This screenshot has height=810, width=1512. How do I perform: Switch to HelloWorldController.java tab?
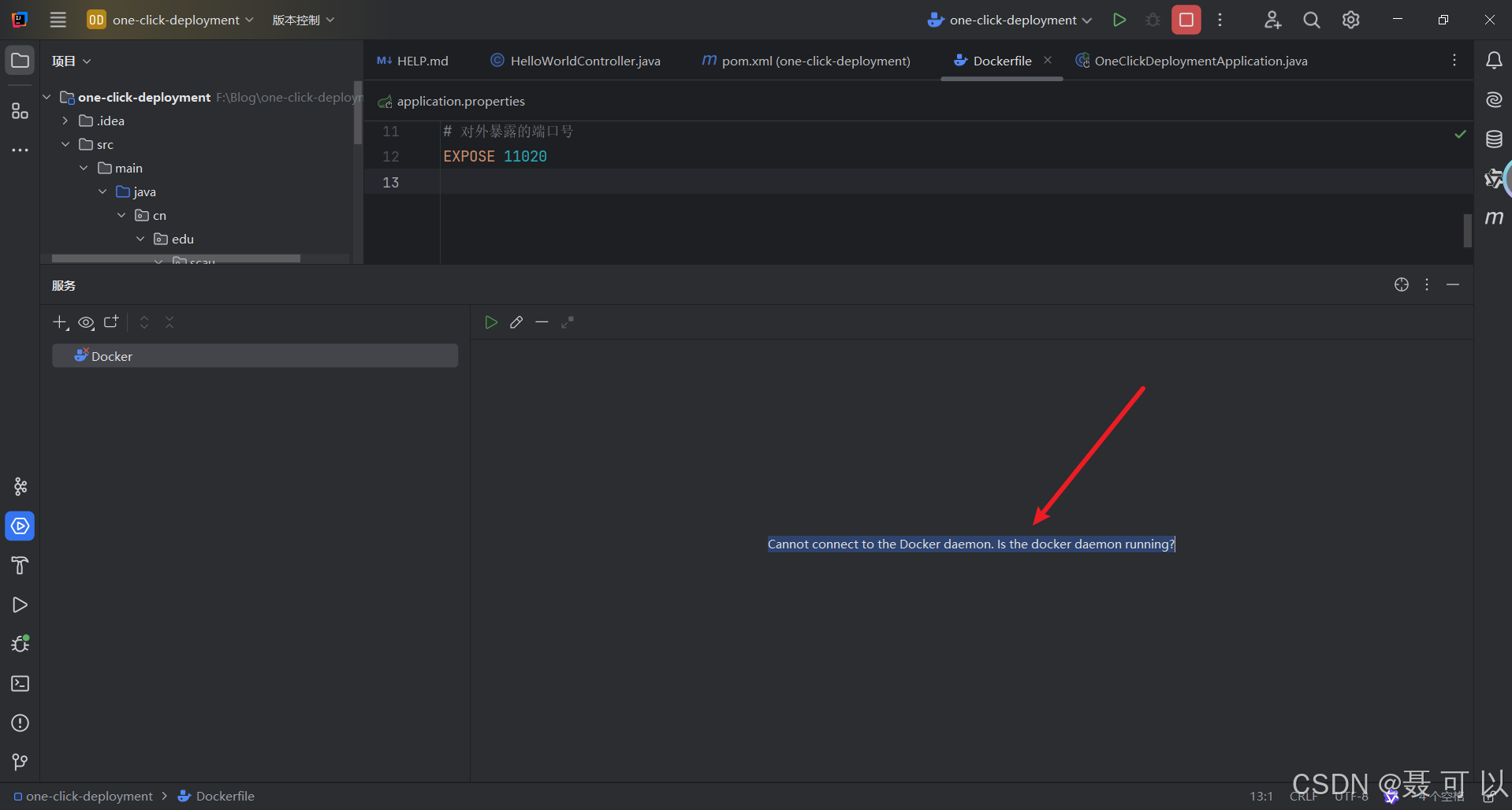coord(575,61)
